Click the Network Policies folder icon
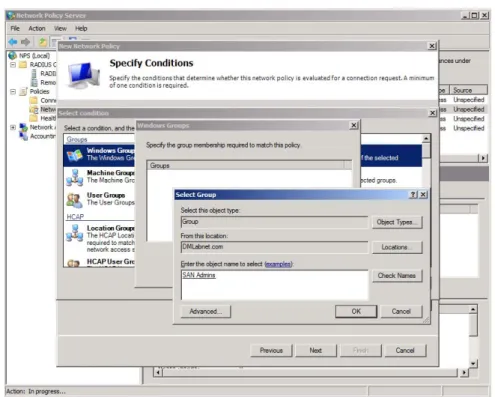This screenshot has width=495, height=397. [34, 109]
